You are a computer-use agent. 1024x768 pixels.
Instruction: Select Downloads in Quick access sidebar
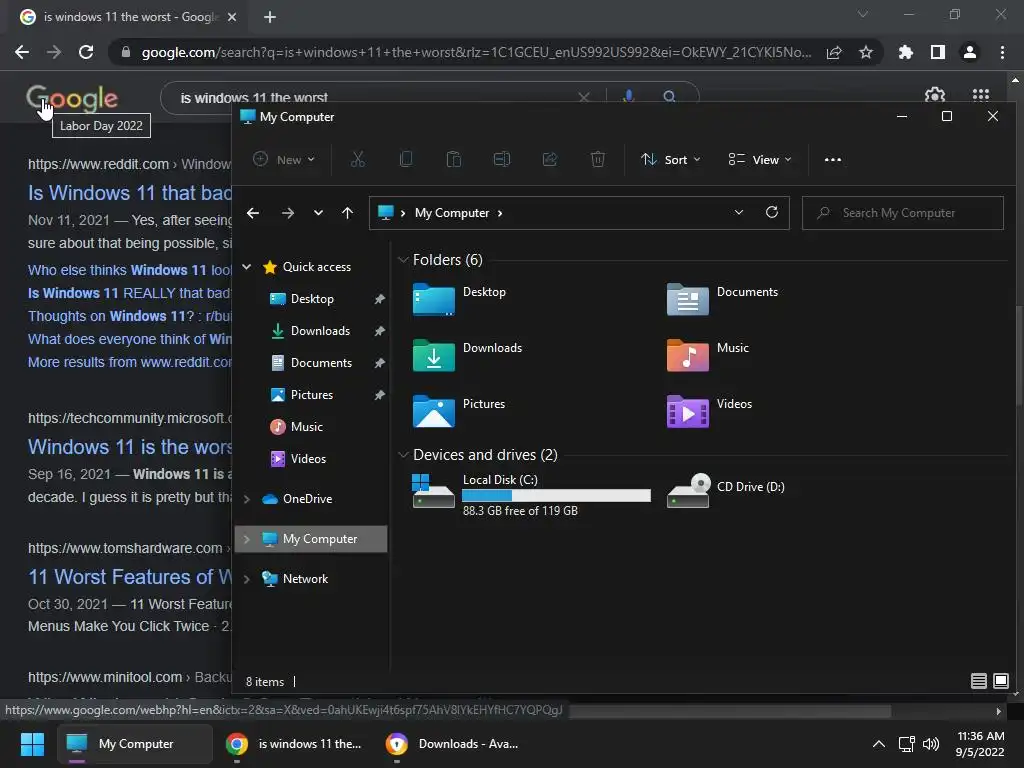320,330
